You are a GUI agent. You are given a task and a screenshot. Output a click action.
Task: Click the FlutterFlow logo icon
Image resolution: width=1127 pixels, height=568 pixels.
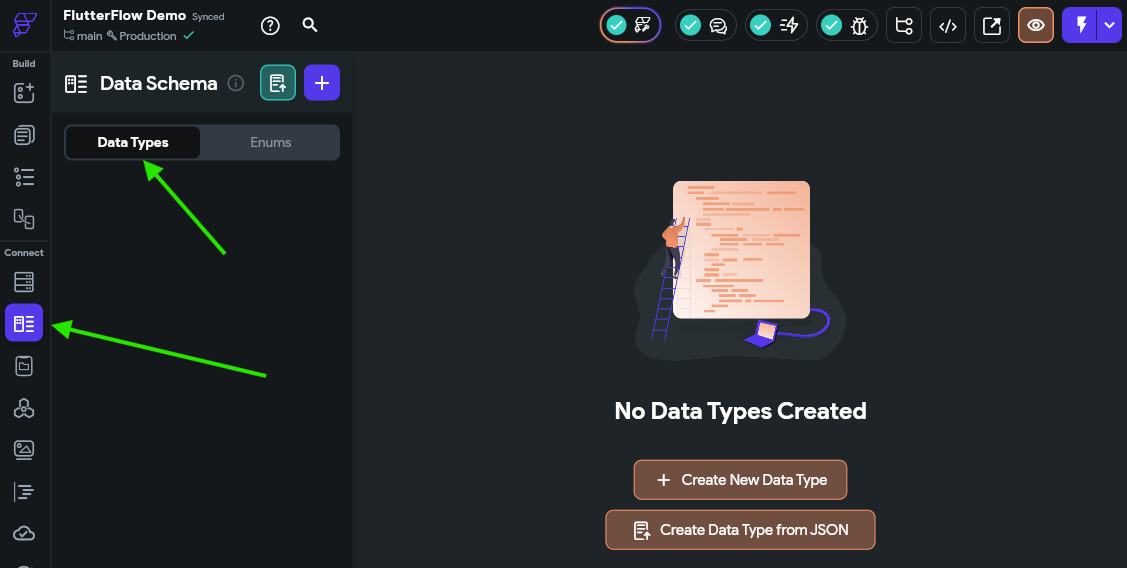point(24,24)
